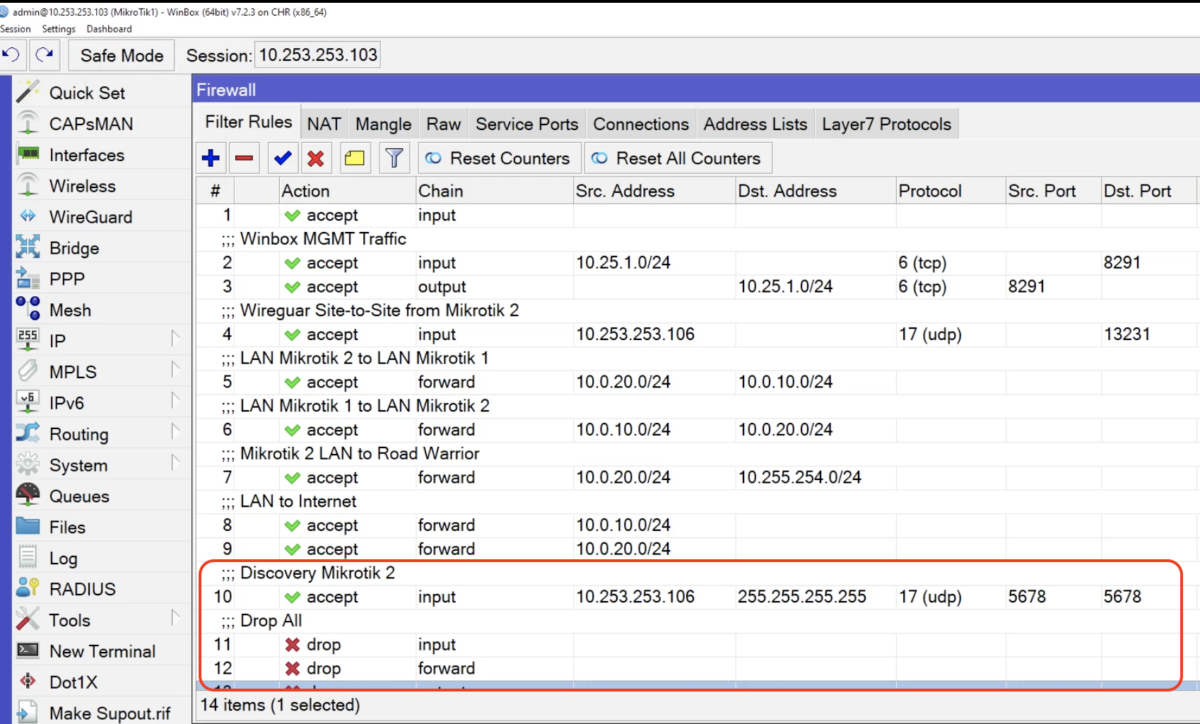Switch to the Filter Rules tab

(248, 122)
